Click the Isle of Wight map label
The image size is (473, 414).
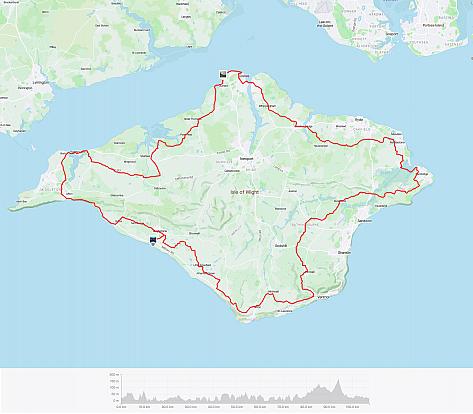pyautogui.click(x=245, y=192)
